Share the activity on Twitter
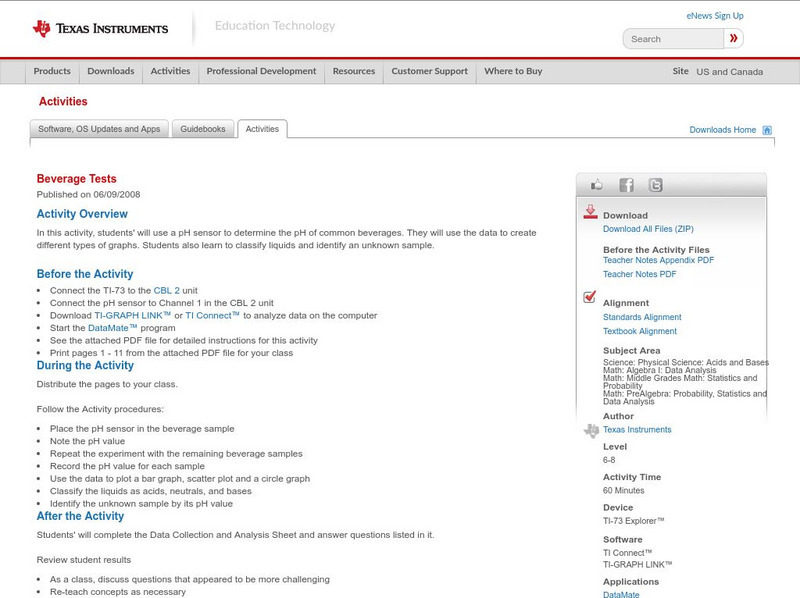Viewport: 800px width, 598px height. (655, 185)
